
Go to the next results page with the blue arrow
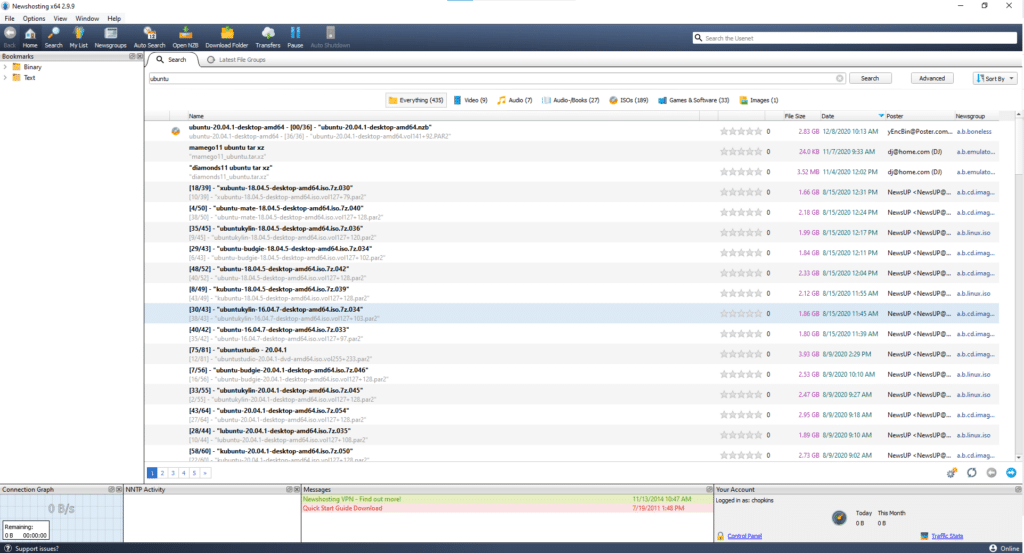tap(1011, 473)
